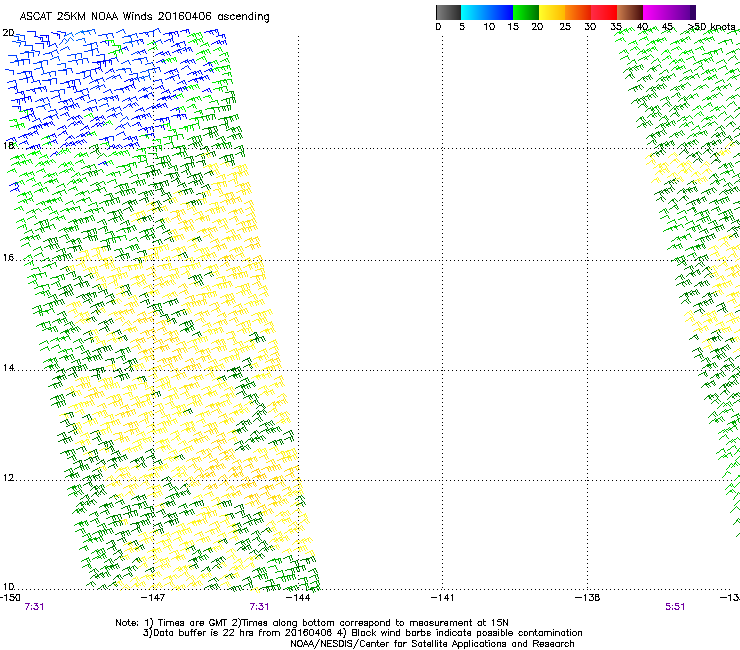Image resolution: width=740 pixels, height=650 pixels.
Task: Click the longitude label -150
Action: [10, 598]
